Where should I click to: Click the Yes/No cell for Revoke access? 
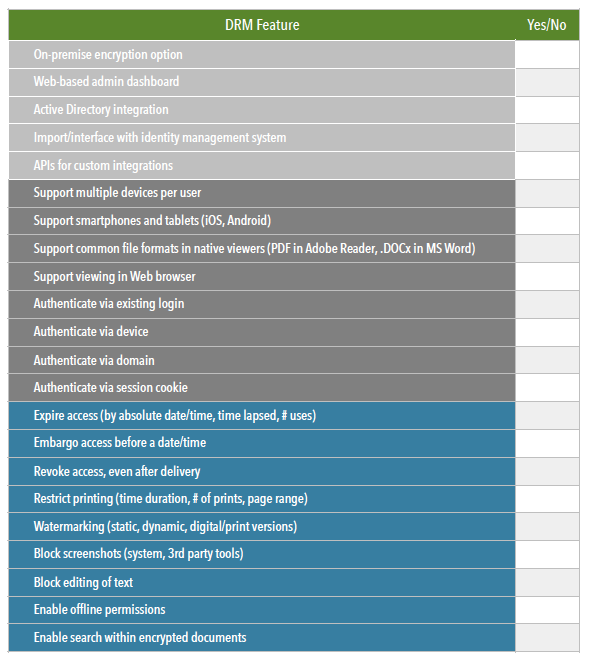[x=547, y=472]
